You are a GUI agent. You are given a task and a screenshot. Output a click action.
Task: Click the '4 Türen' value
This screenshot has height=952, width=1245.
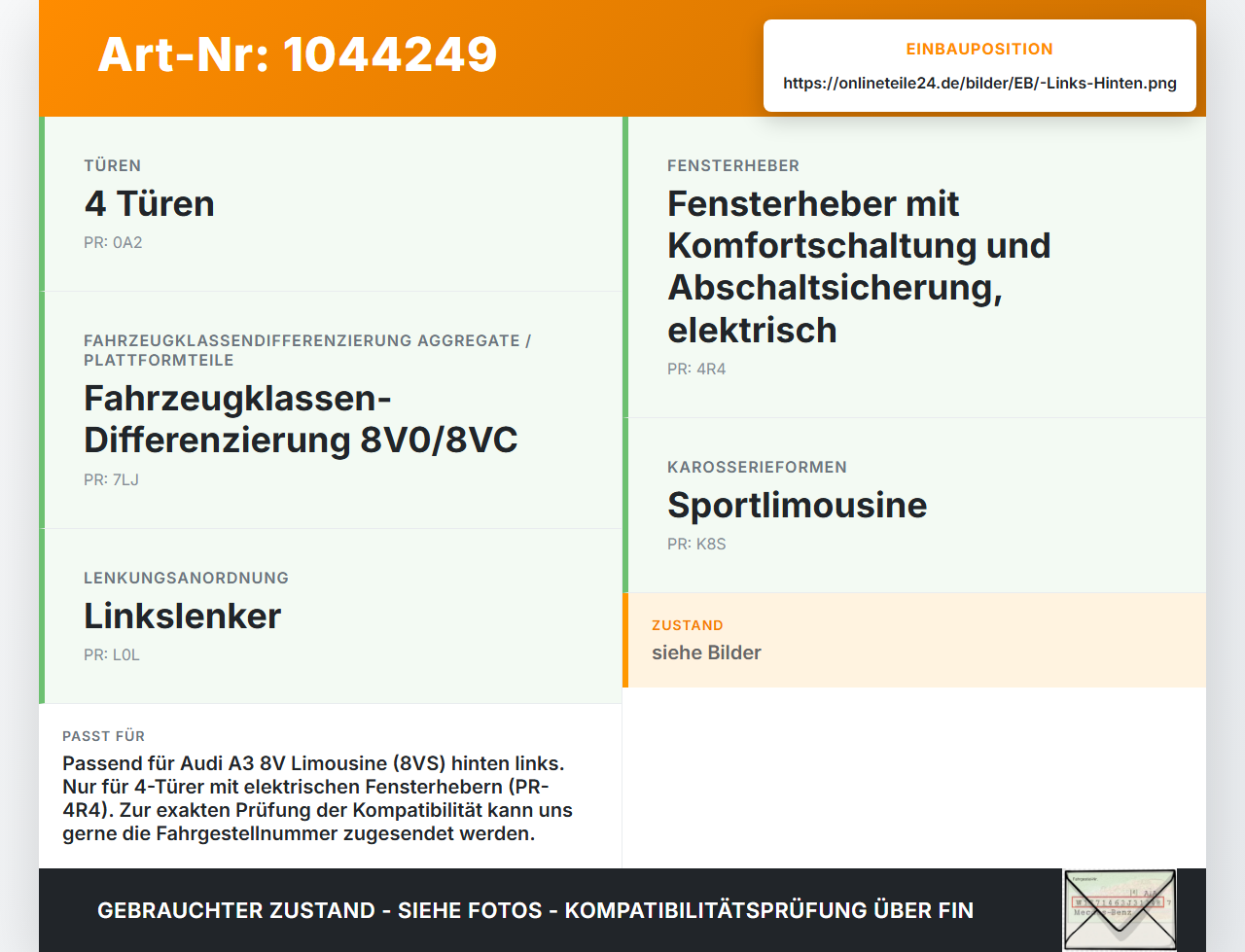click(149, 203)
